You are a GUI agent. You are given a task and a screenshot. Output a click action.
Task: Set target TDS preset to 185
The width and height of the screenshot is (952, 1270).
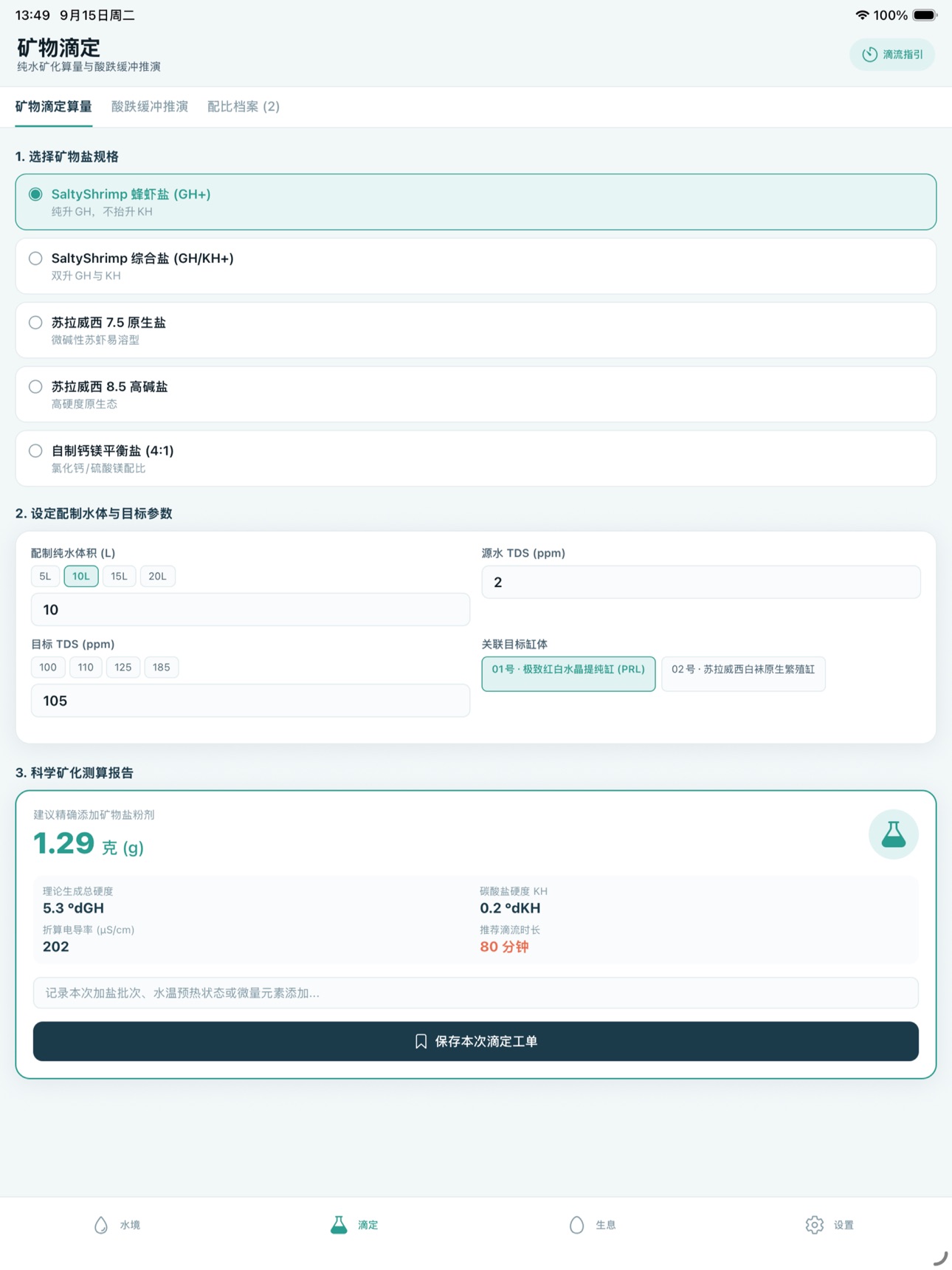click(161, 667)
